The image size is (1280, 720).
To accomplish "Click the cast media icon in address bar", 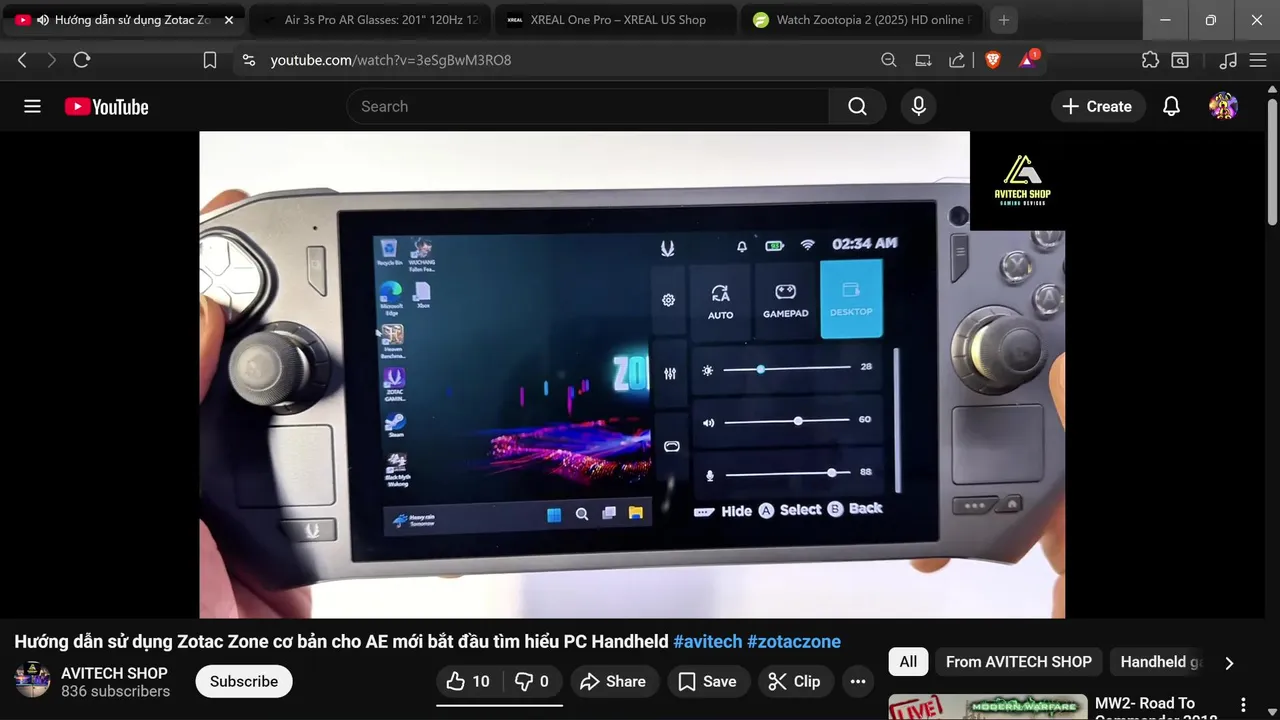I will pyautogui.click(x=923, y=60).
